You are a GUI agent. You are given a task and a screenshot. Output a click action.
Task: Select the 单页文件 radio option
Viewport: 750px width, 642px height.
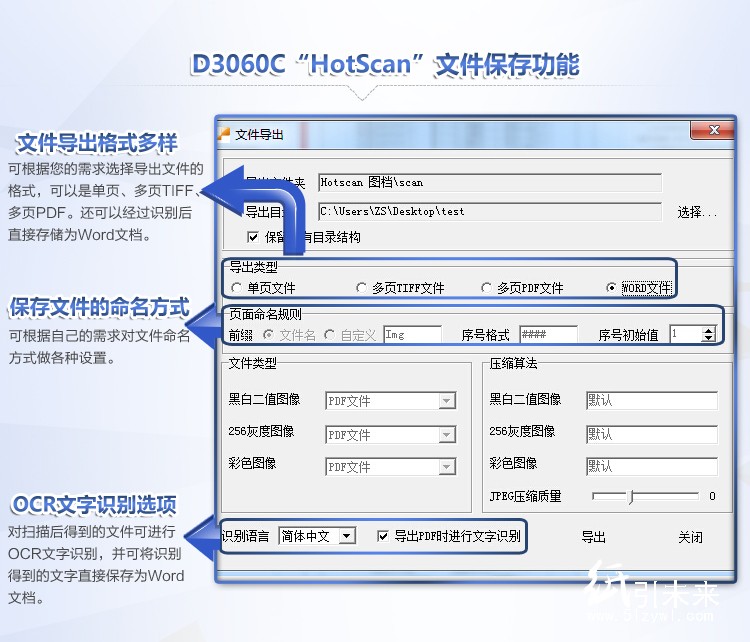click(236, 288)
